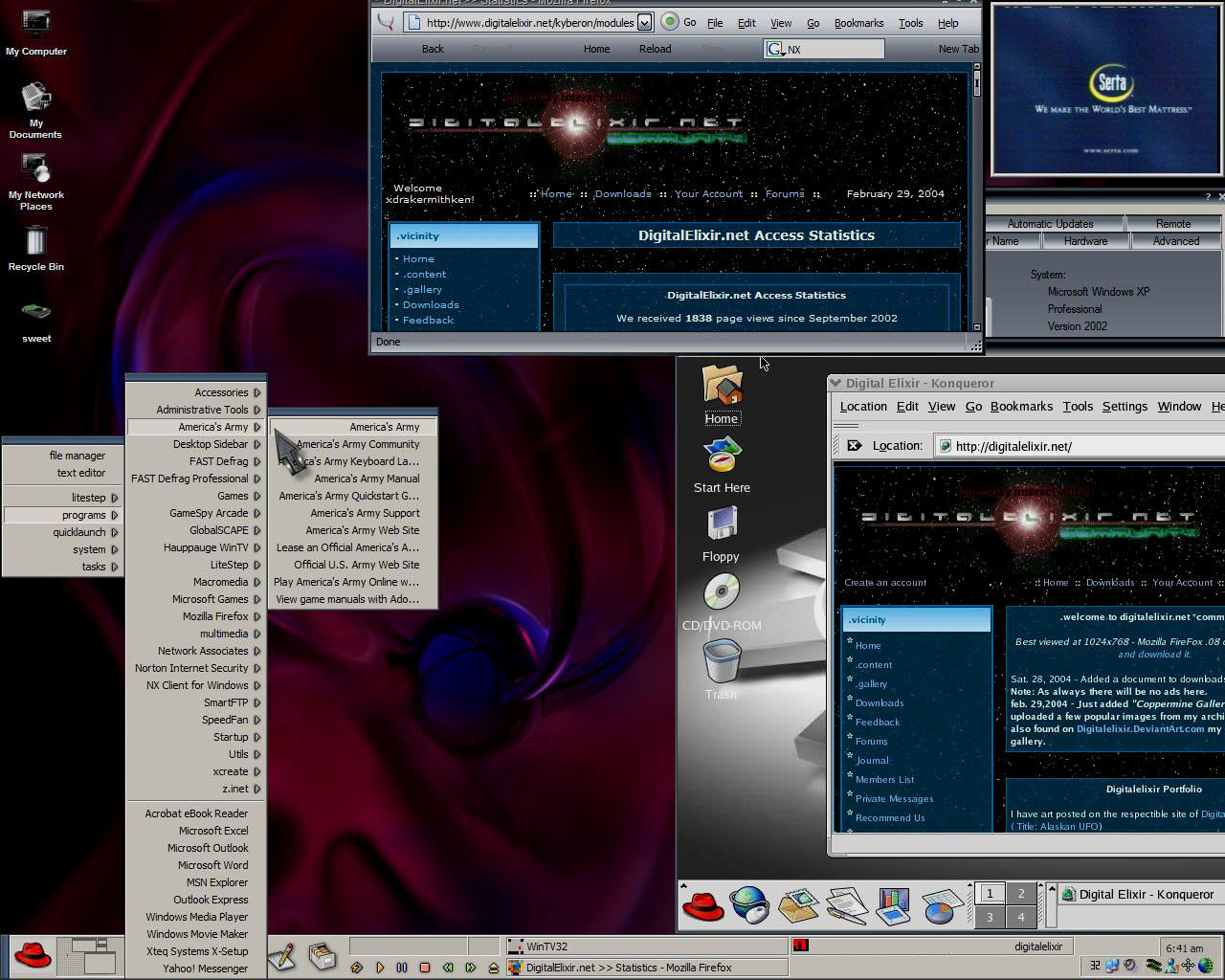The height and width of the screenshot is (980, 1225).
Task: Click the Go button icon in Firefox
Action: pos(670,22)
